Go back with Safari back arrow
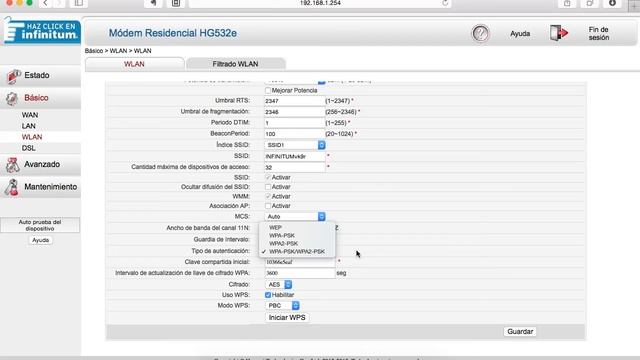This screenshot has height=360, width=640. click(x=45, y=3)
